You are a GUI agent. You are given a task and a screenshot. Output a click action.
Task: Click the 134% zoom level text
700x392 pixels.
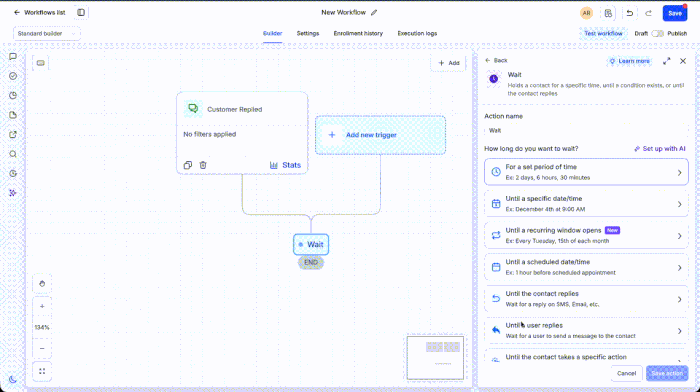coord(42,327)
